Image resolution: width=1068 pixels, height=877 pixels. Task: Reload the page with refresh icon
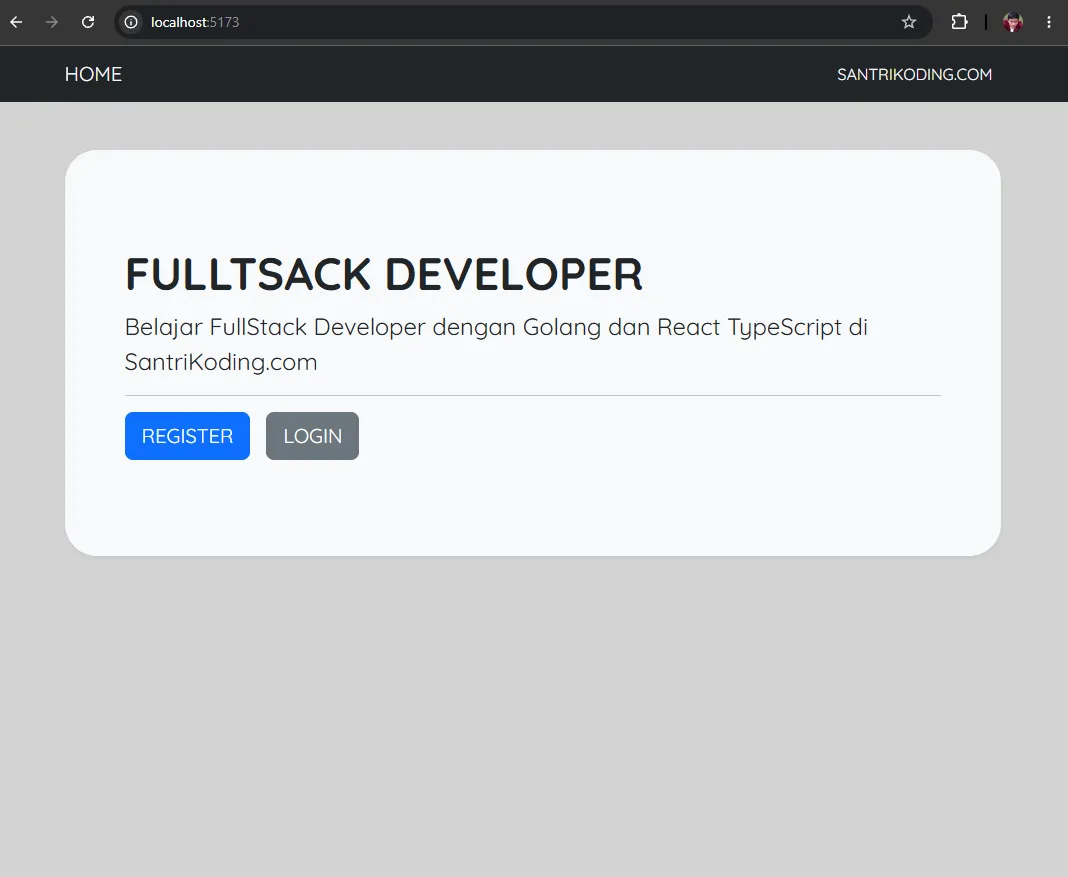click(88, 22)
